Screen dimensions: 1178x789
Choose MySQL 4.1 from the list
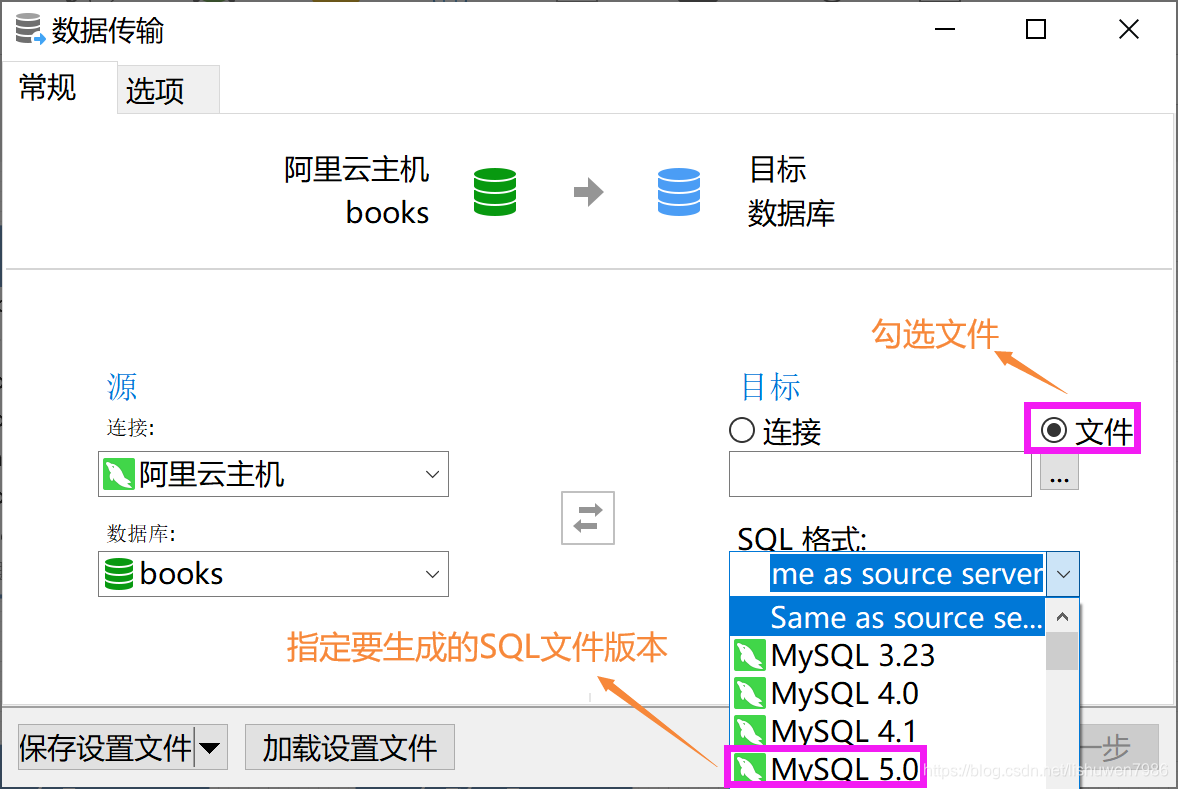(x=887, y=730)
